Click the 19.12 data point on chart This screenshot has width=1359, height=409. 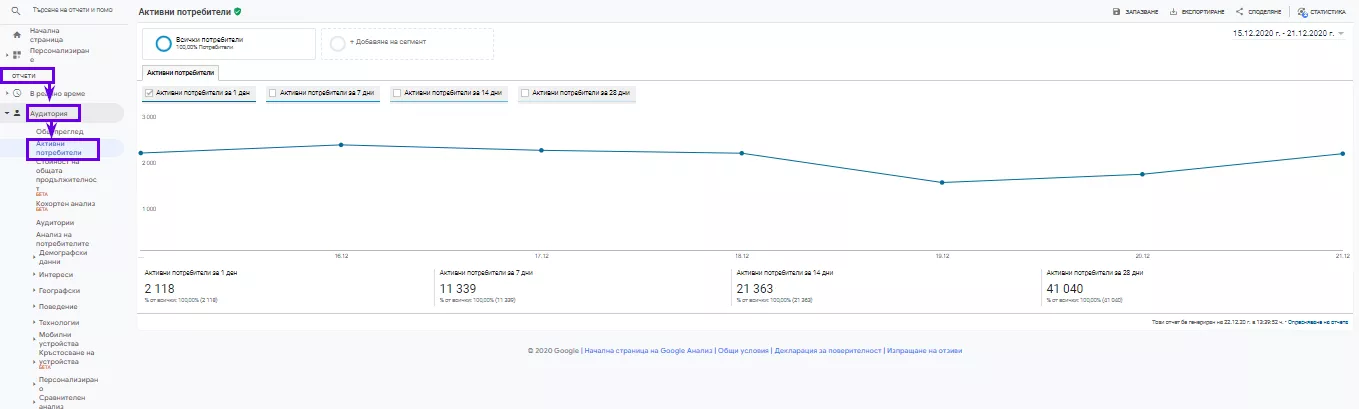(942, 182)
